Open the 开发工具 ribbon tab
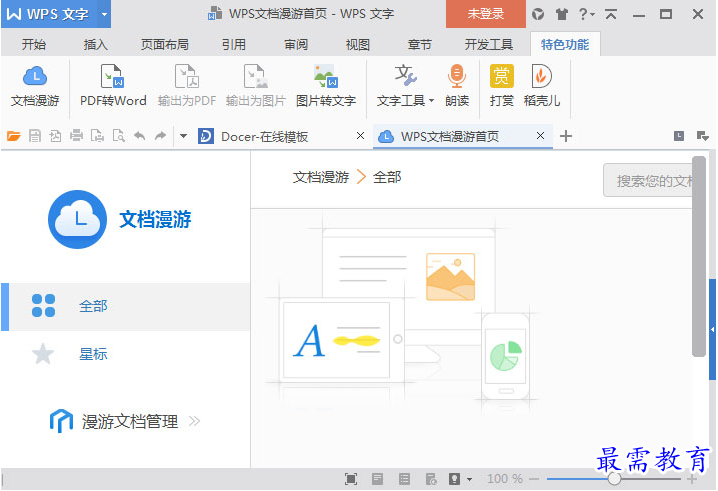The height and width of the screenshot is (491, 718). point(489,44)
